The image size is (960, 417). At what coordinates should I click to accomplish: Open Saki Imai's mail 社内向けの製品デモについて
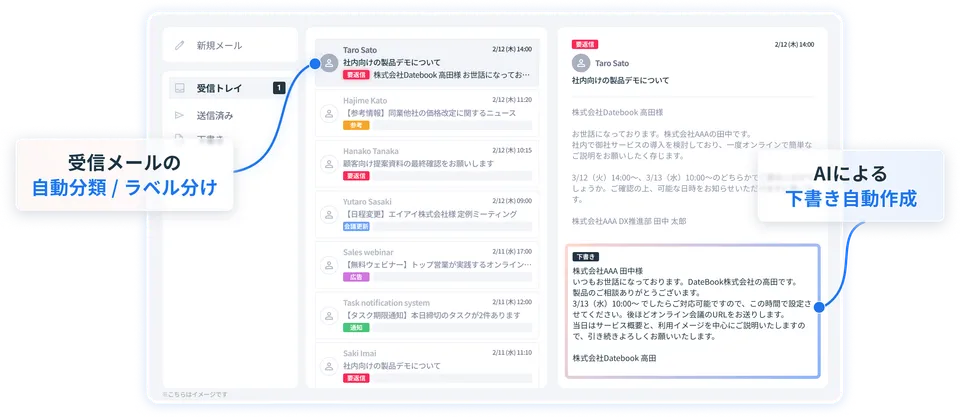click(x=427, y=365)
